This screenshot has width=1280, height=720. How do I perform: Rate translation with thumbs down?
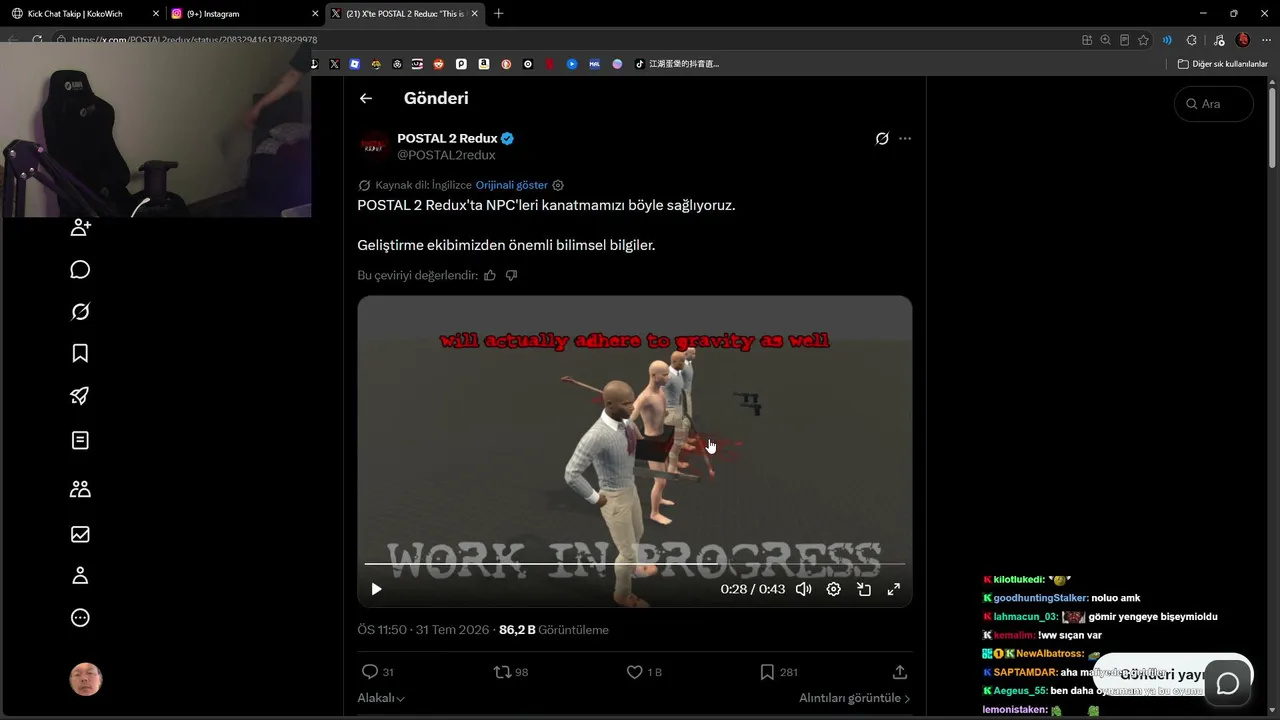tap(511, 275)
